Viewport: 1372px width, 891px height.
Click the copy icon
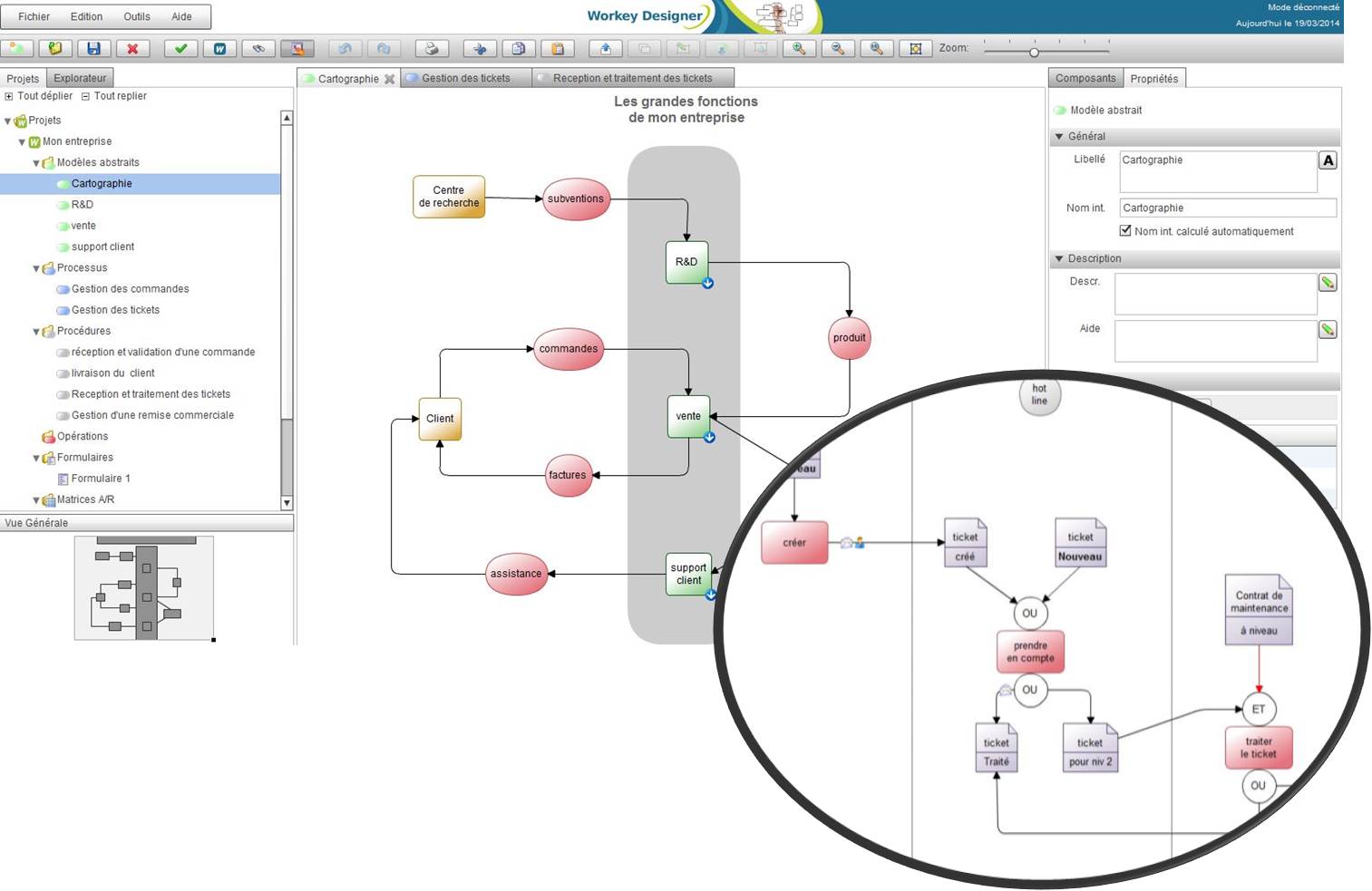coord(519,48)
